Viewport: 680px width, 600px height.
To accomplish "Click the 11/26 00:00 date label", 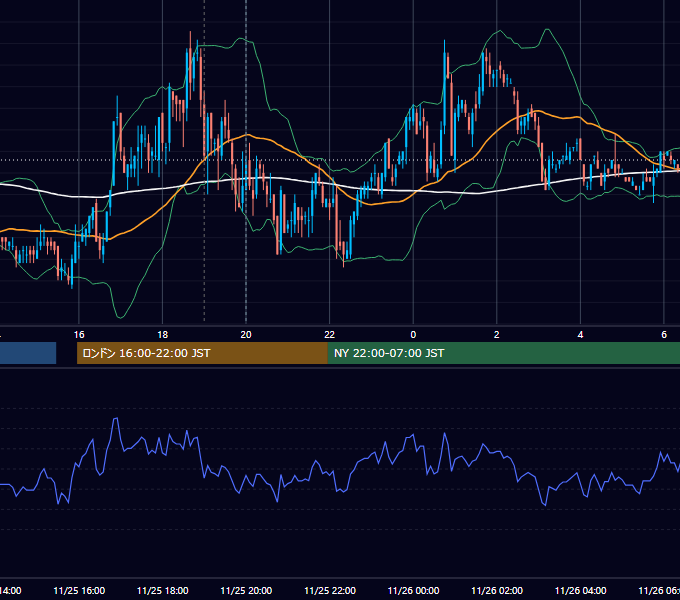I will (x=413, y=591).
